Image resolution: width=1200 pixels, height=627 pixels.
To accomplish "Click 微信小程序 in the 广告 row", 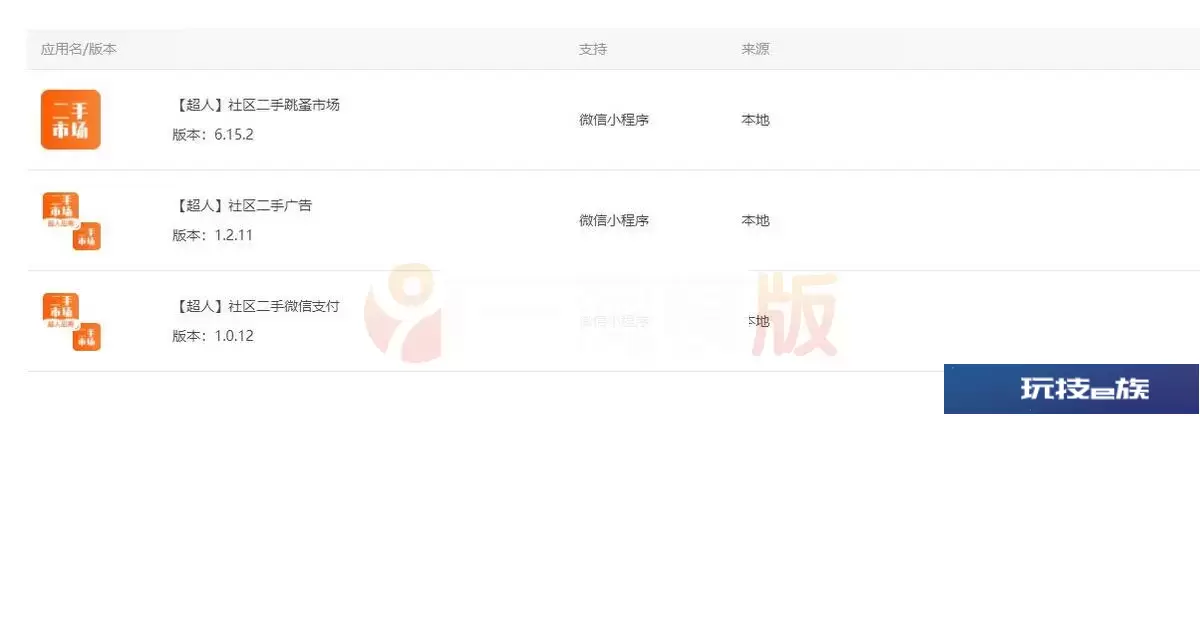I will (614, 221).
